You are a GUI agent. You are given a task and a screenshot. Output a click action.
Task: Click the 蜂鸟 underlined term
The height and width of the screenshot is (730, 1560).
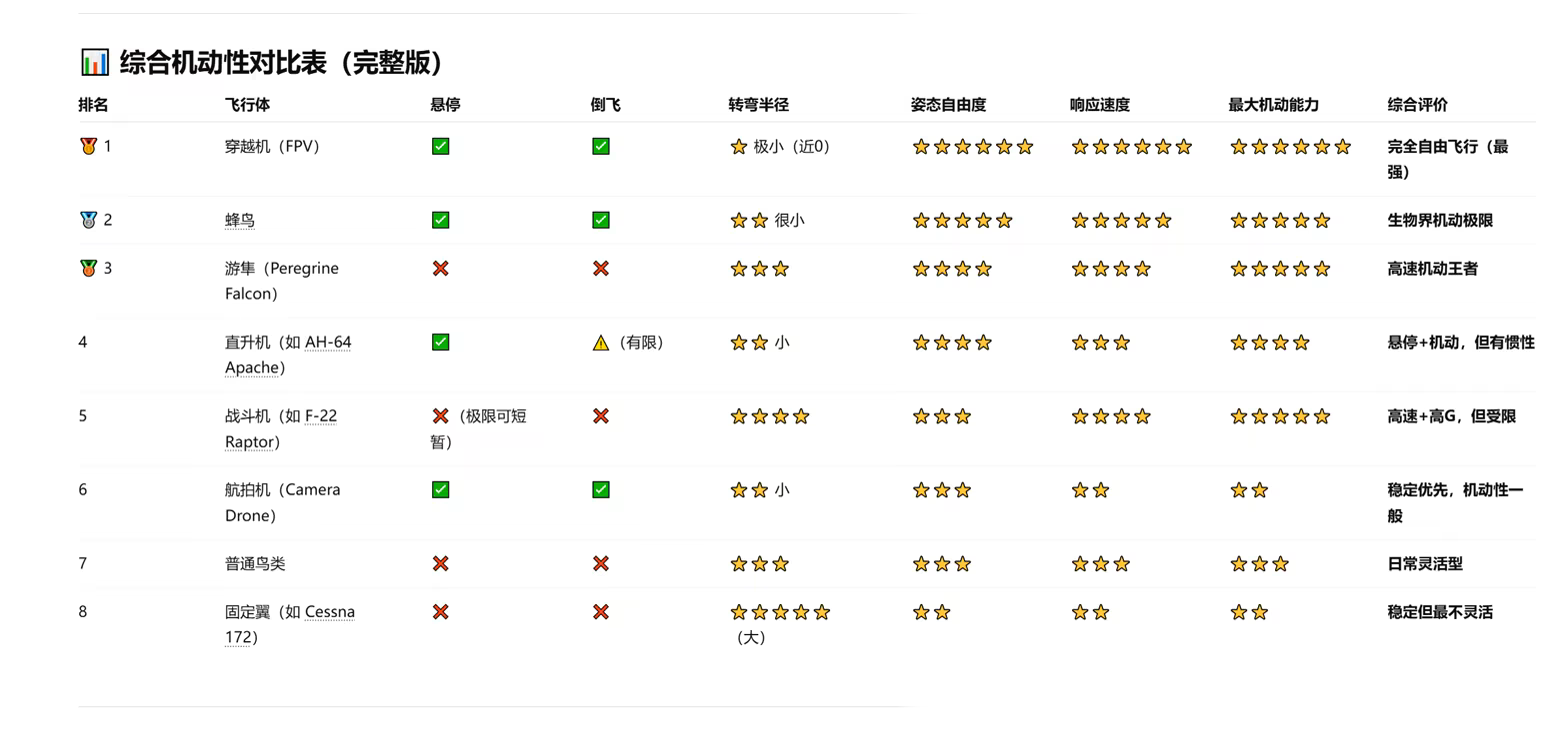pyautogui.click(x=240, y=220)
